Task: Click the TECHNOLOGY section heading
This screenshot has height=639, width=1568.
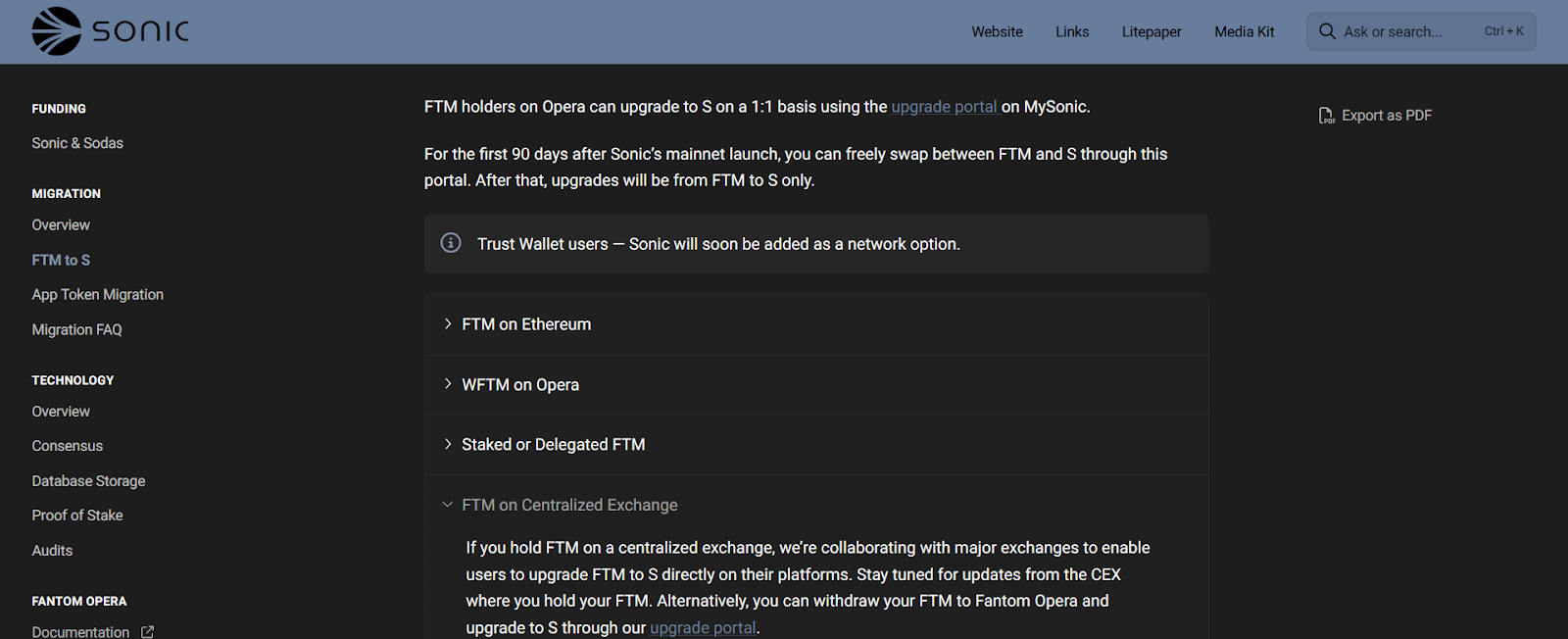Action: point(73,380)
